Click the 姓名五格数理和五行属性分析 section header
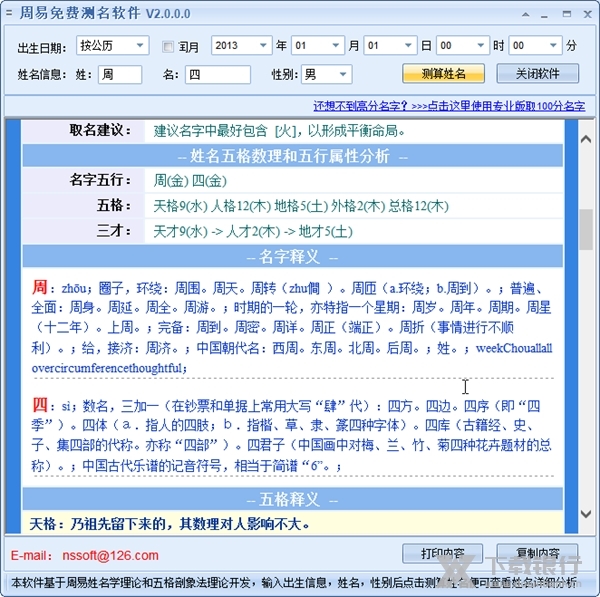600x597 pixels. tap(293, 156)
